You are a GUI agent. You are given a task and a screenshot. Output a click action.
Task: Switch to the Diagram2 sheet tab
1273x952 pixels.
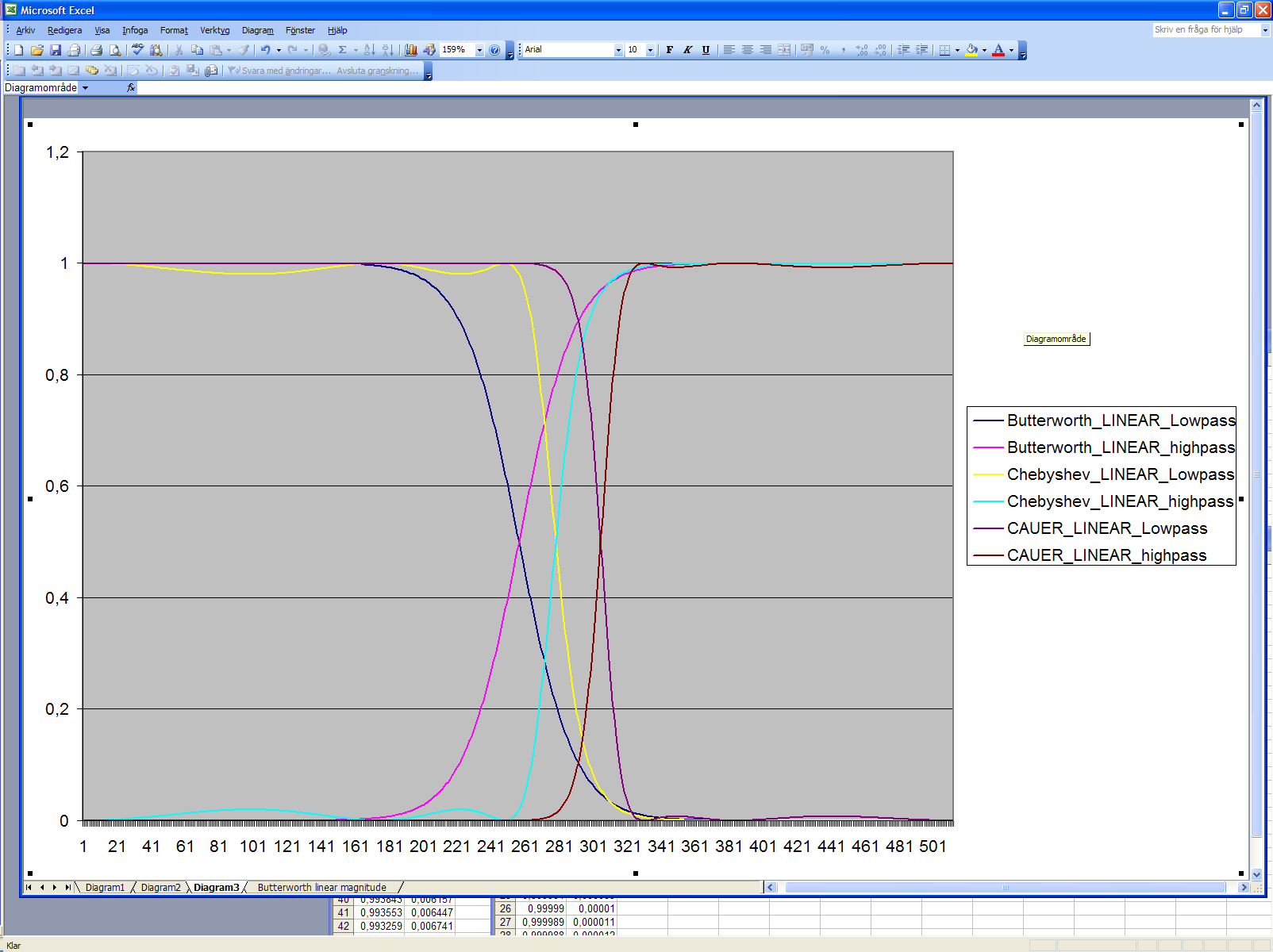point(160,888)
